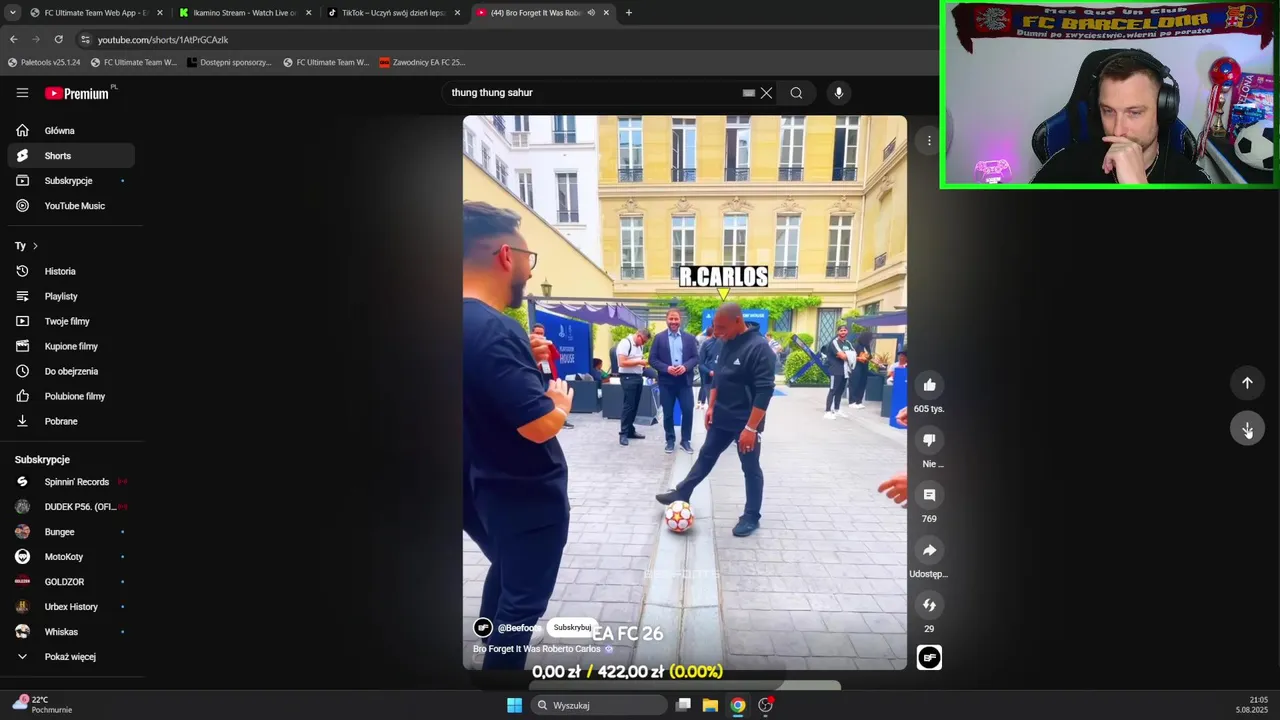The height and width of the screenshot is (720, 1280).
Task: Open the @Beefoots channel name
Action: point(519,628)
